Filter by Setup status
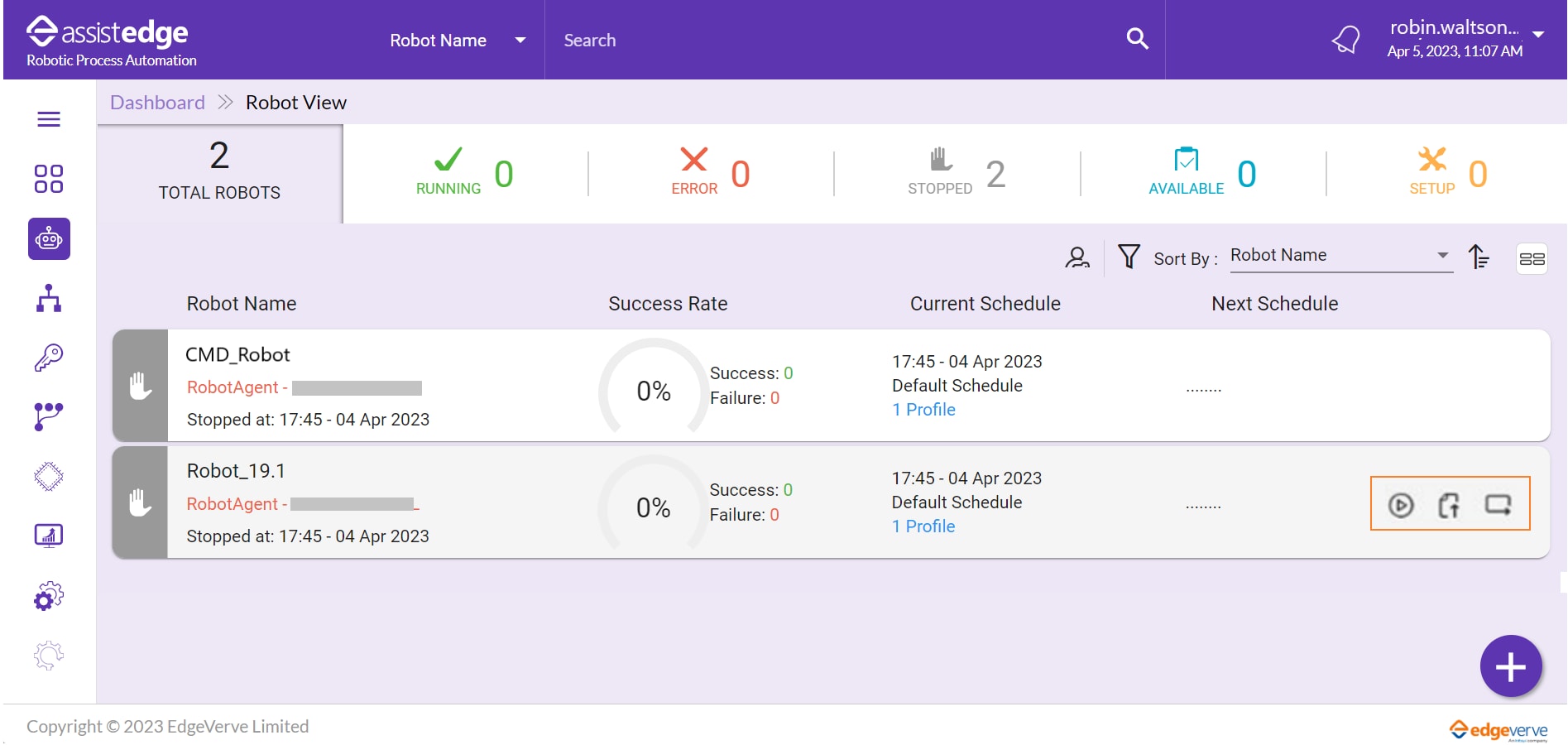The image size is (1568, 745). coord(1448,173)
